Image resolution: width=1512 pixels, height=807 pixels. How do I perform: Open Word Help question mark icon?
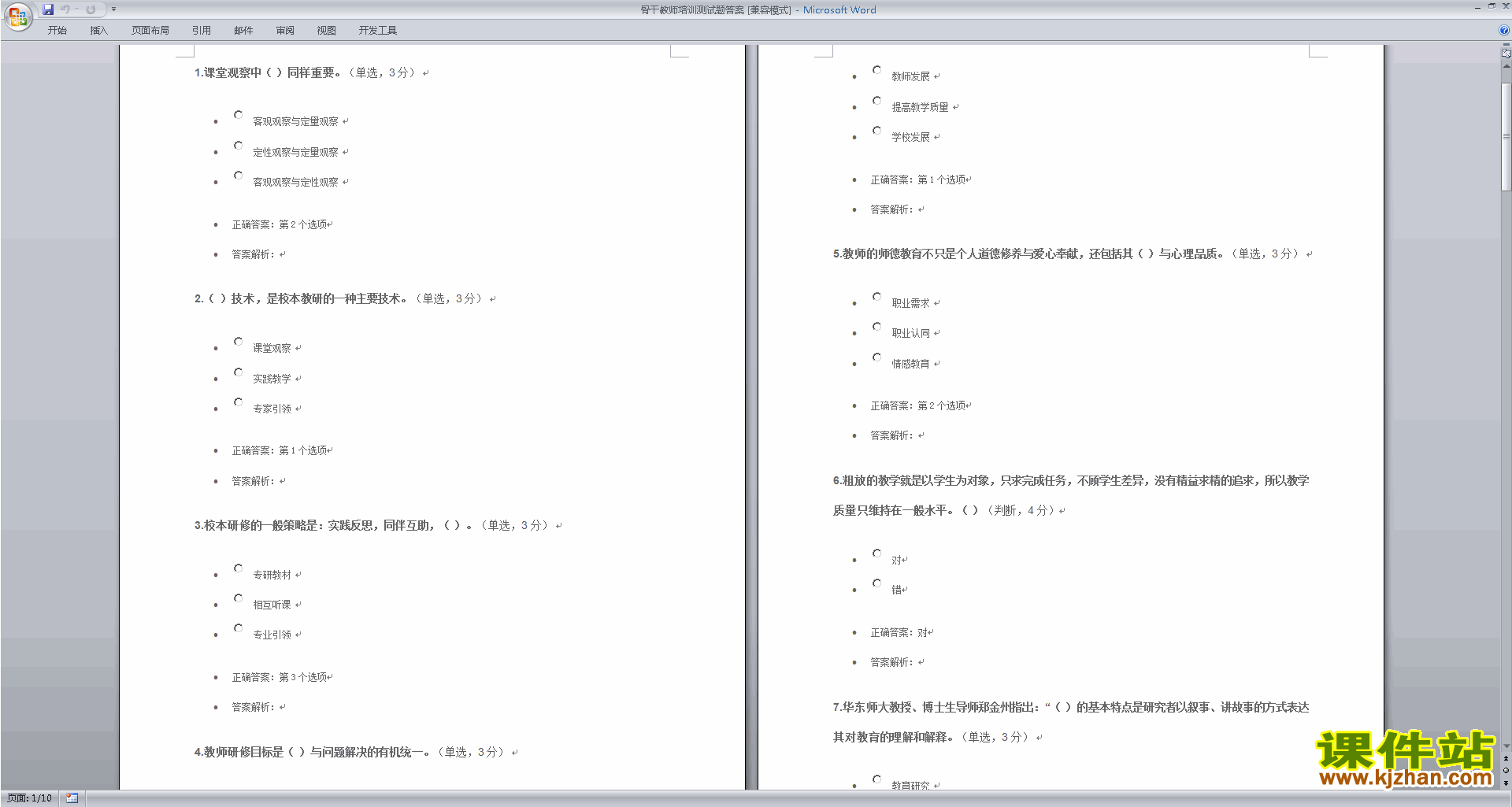point(1504,30)
